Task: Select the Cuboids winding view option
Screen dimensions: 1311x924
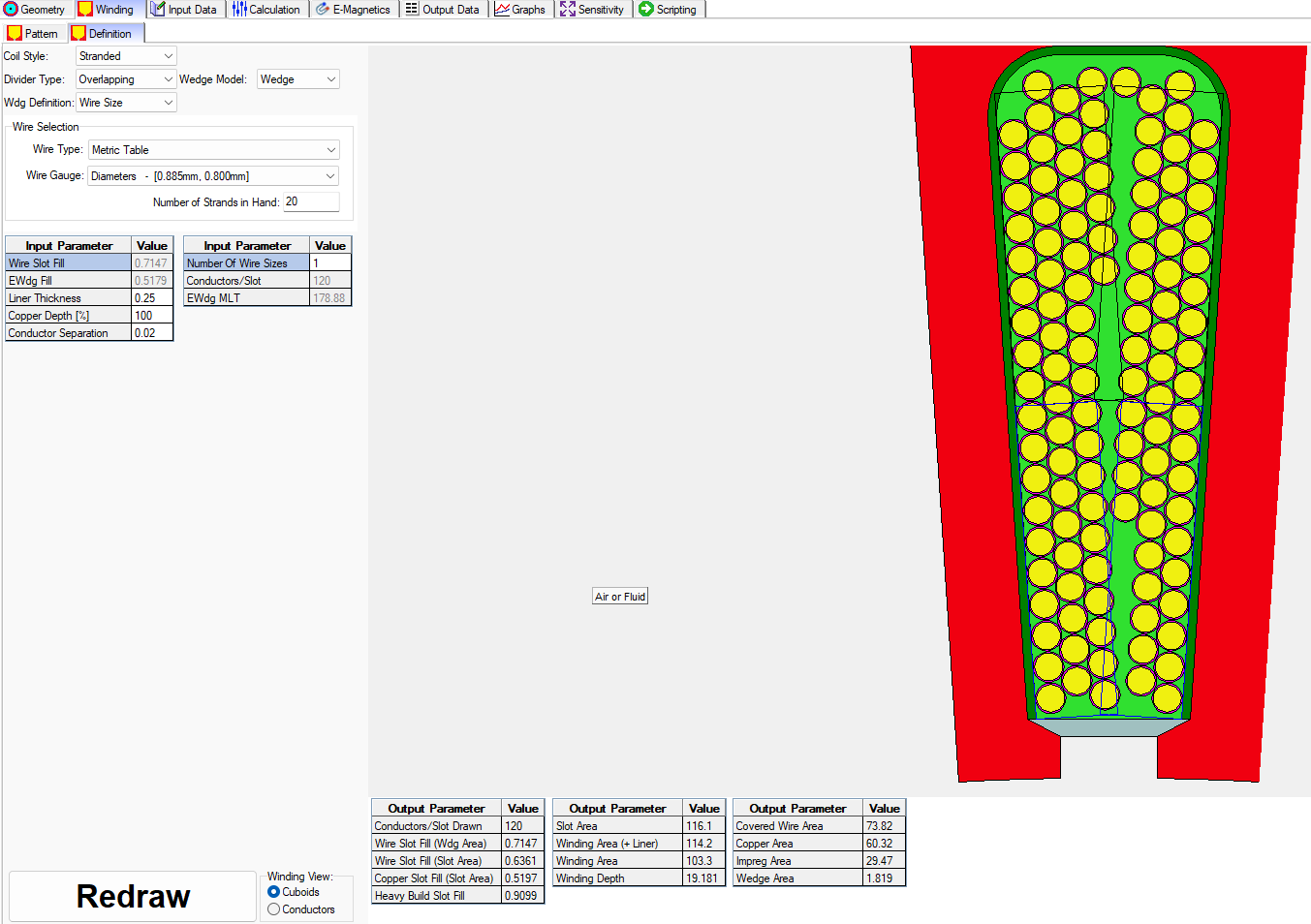Action: 294,892
